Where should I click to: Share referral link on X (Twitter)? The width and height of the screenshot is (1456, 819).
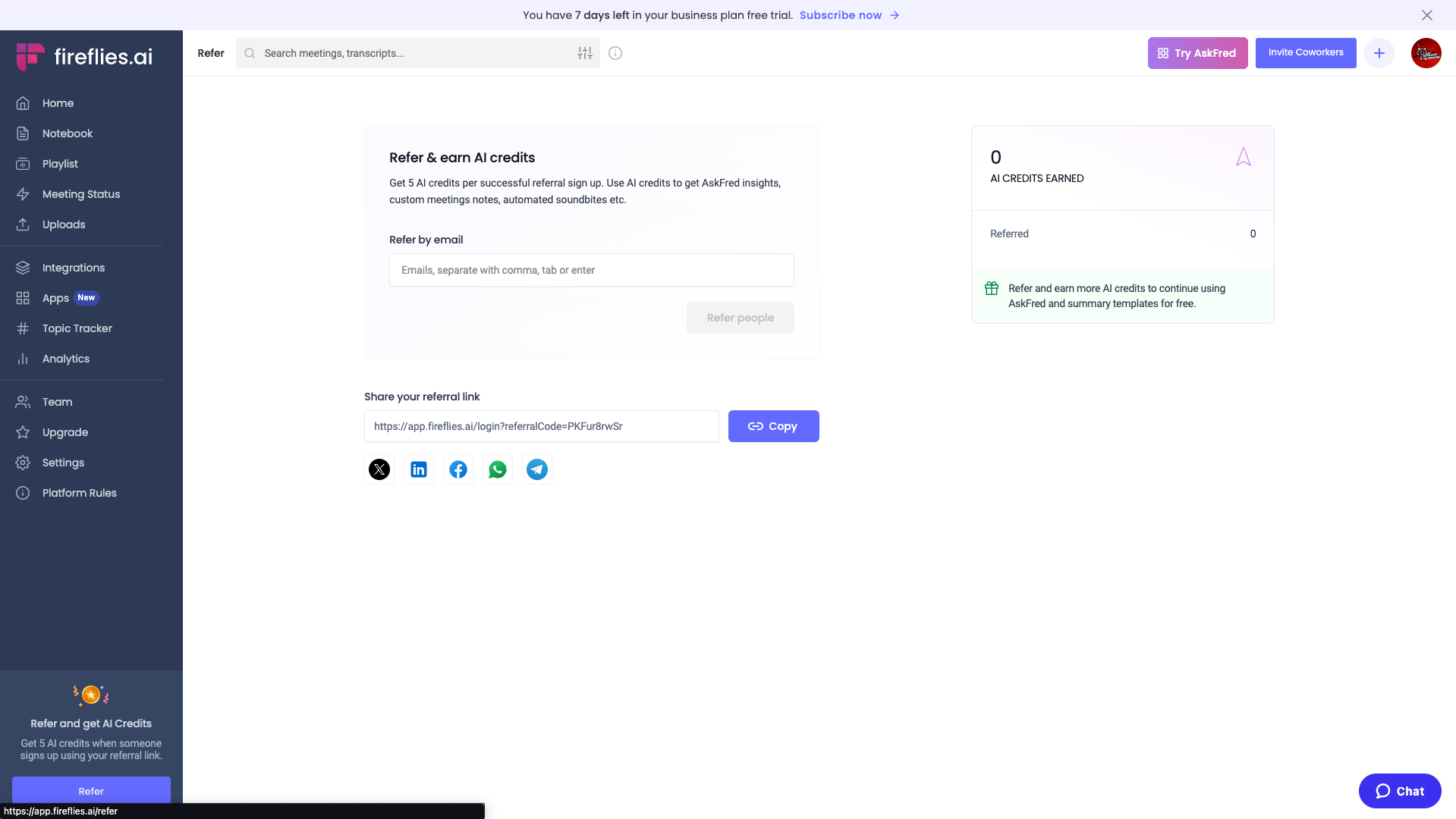[x=379, y=469]
